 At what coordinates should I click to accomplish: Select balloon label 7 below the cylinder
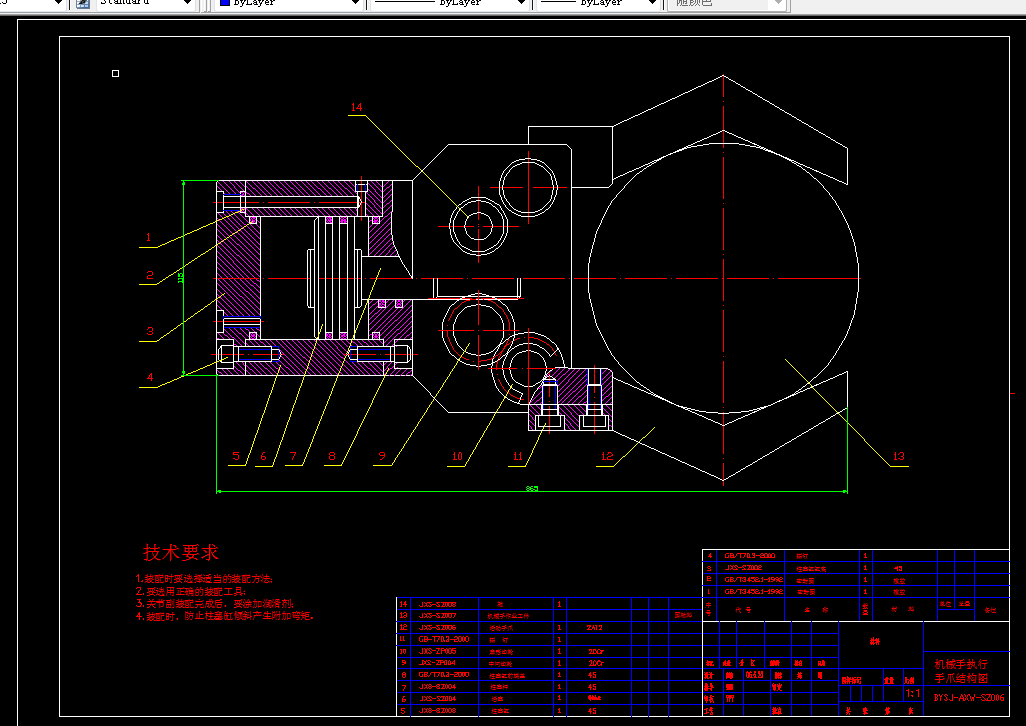click(x=293, y=456)
